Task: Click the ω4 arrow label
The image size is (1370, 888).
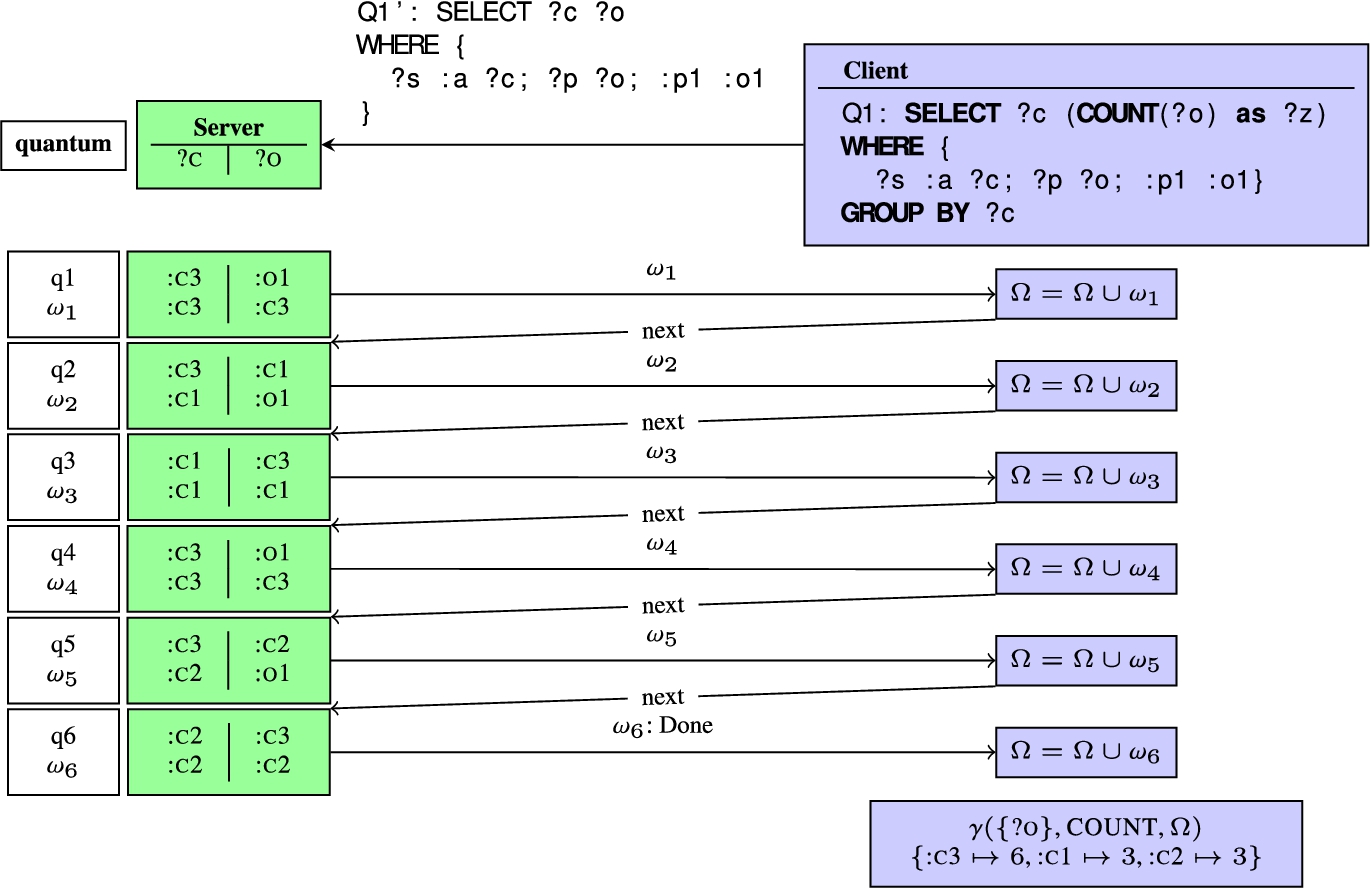Action: [x=662, y=546]
